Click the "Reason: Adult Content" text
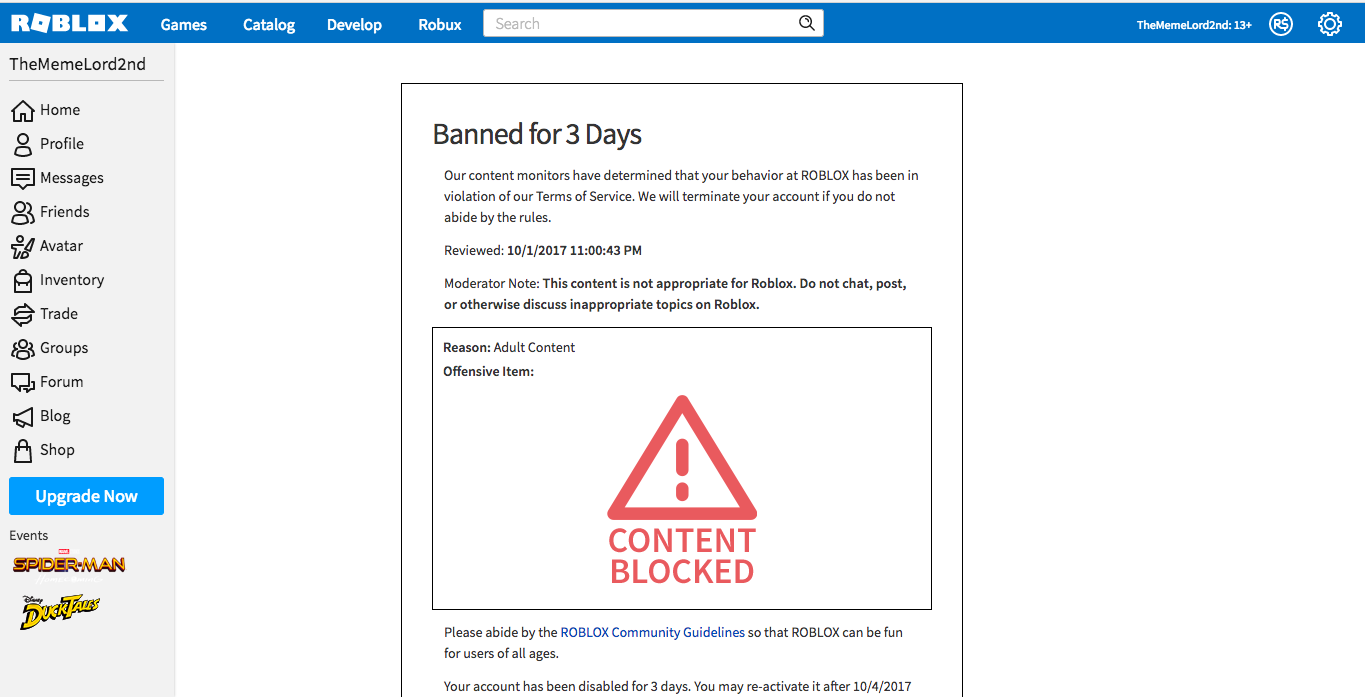1365x697 pixels. click(509, 347)
